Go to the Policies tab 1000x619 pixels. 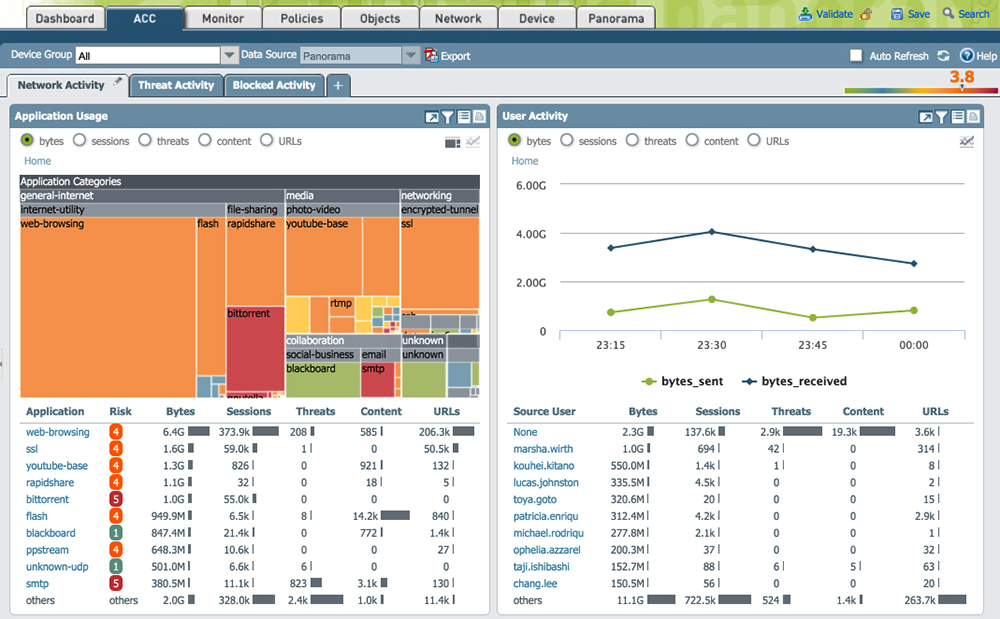pyautogui.click(x=302, y=18)
